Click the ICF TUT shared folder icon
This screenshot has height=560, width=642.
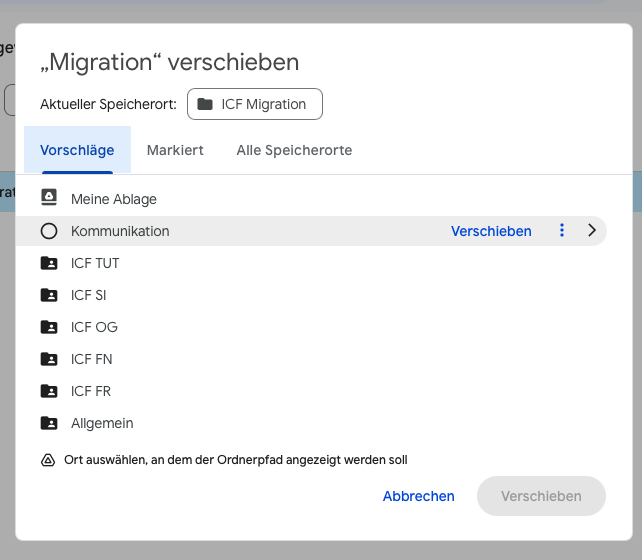(x=49, y=263)
